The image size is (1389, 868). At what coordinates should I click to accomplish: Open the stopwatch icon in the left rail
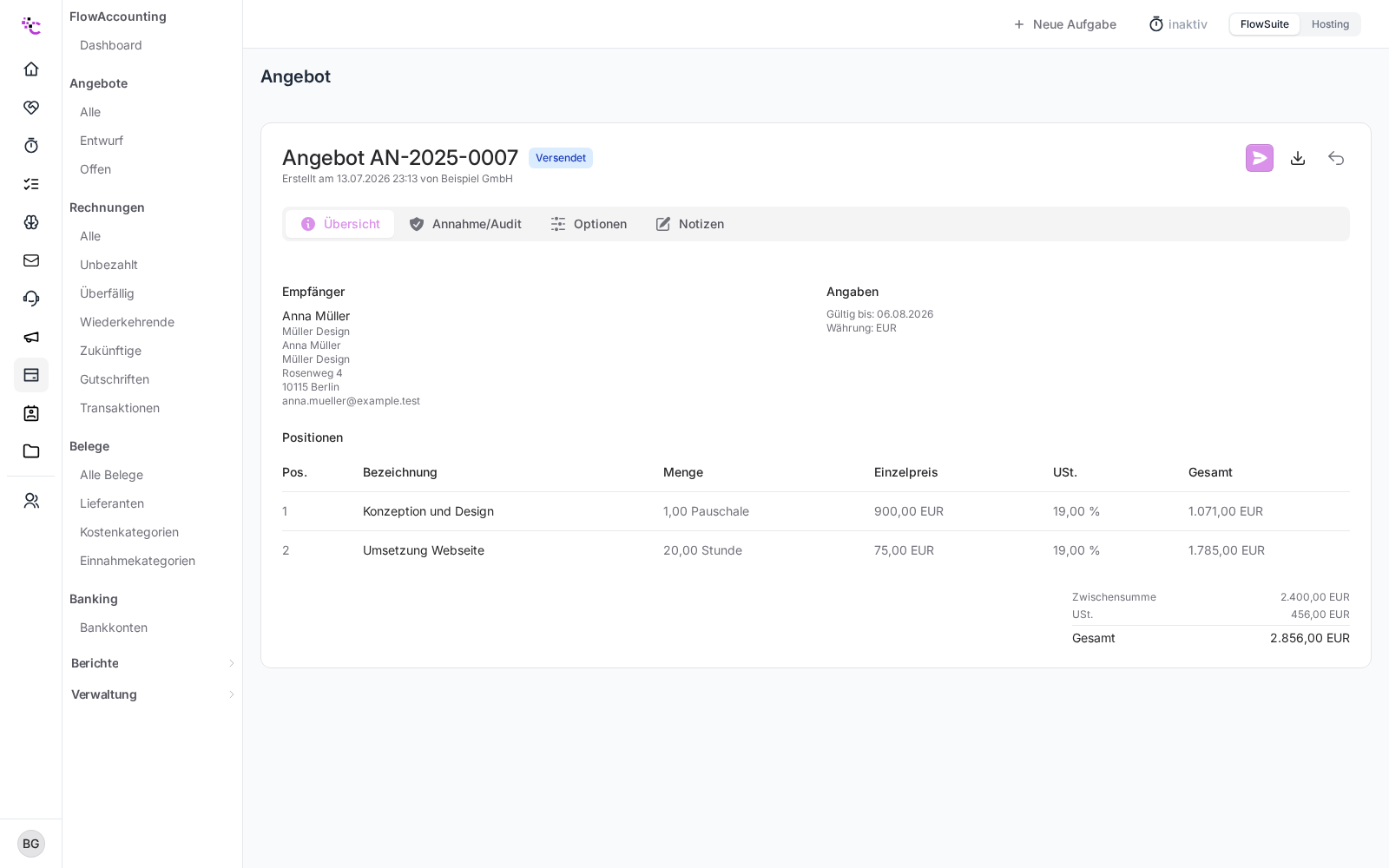[31, 146]
